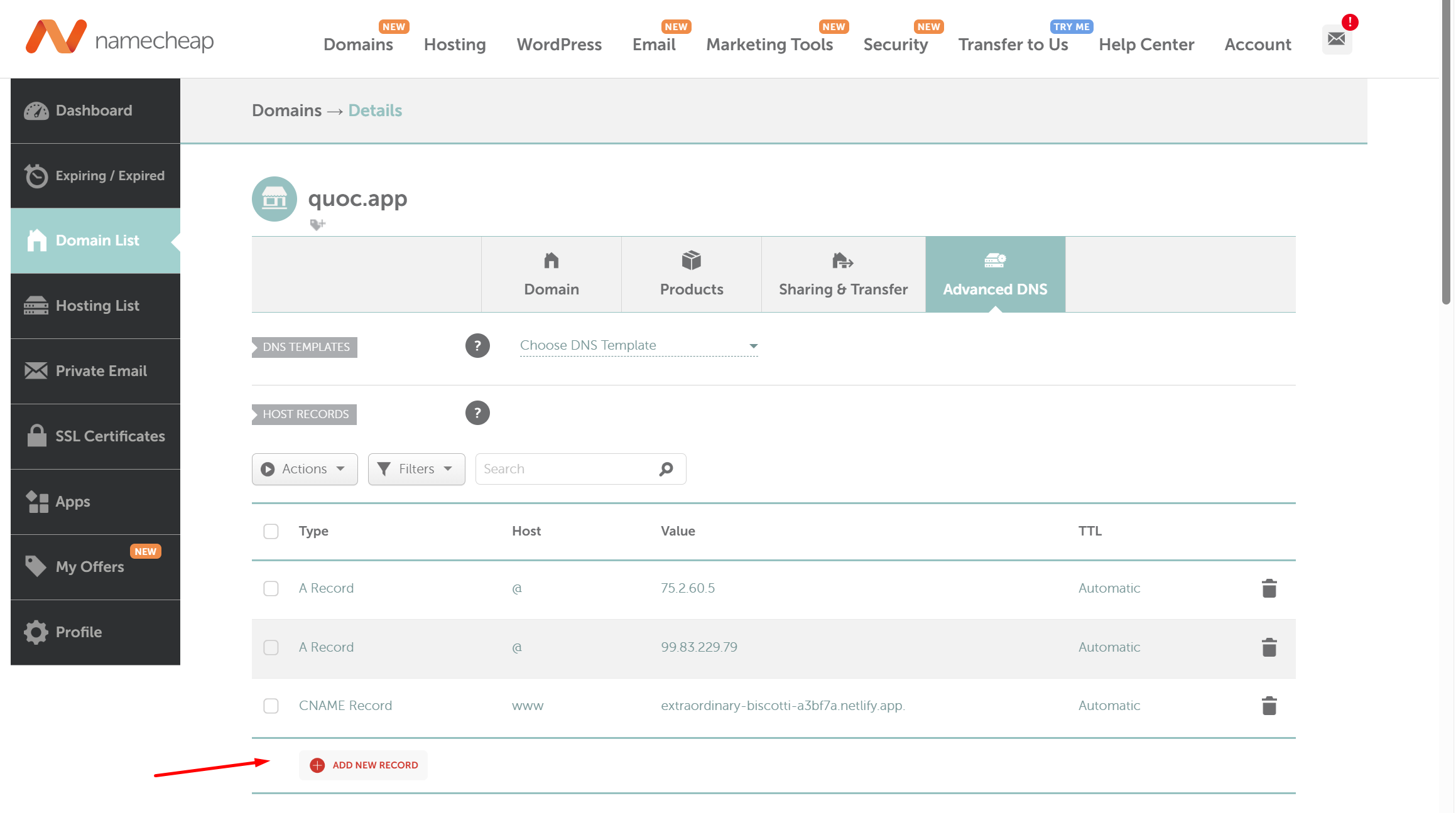Toggle the select-all records checkbox
Viewport: 1456px width, 813px height.
[271, 531]
